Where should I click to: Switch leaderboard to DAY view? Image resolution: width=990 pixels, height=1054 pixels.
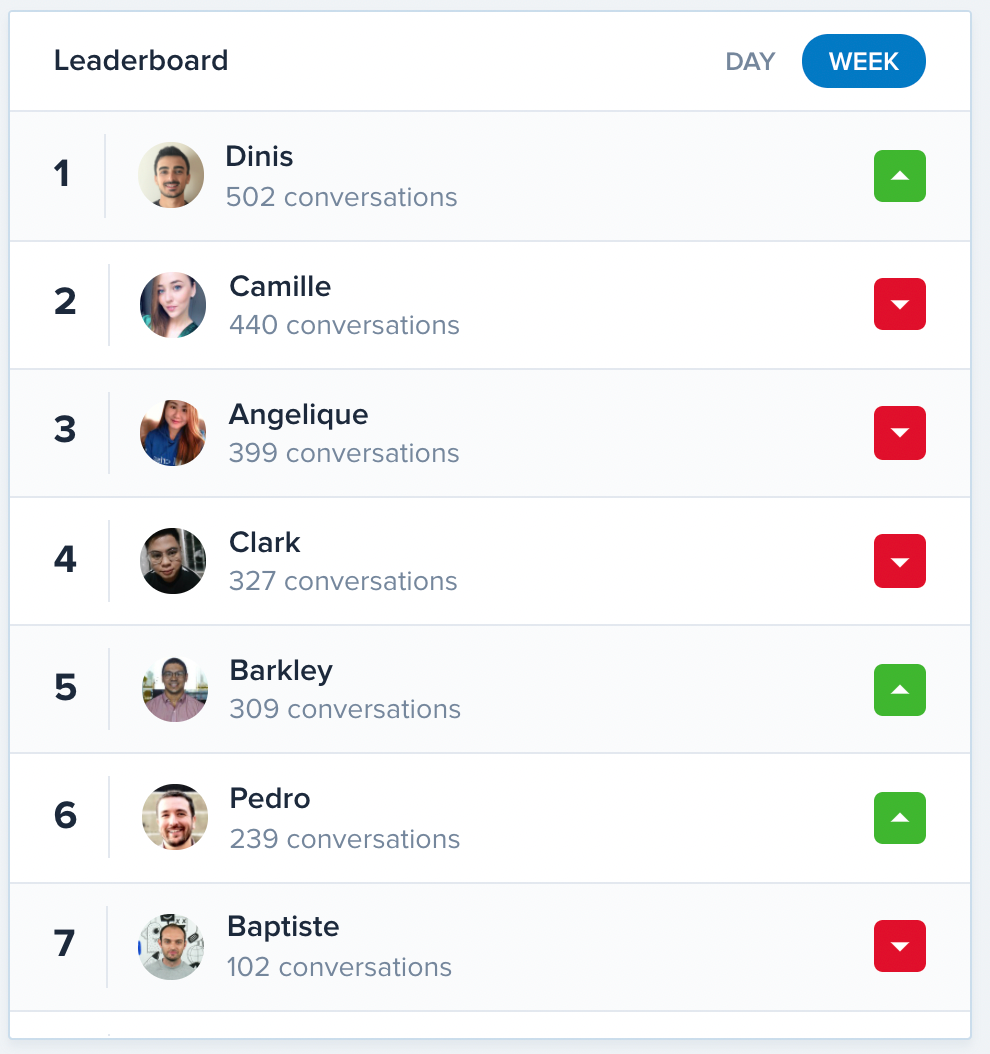pos(750,61)
